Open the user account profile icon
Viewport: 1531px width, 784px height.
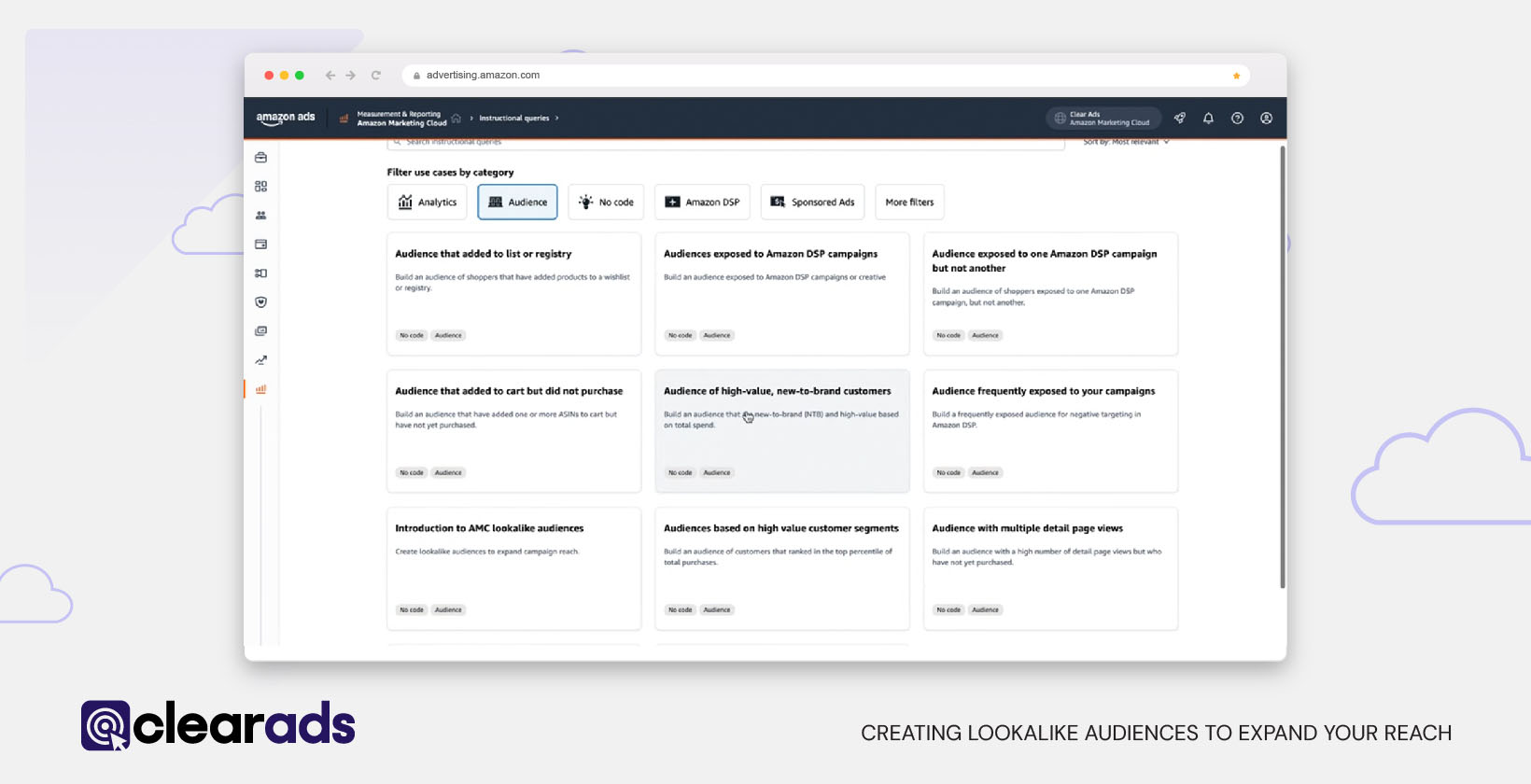(x=1266, y=119)
